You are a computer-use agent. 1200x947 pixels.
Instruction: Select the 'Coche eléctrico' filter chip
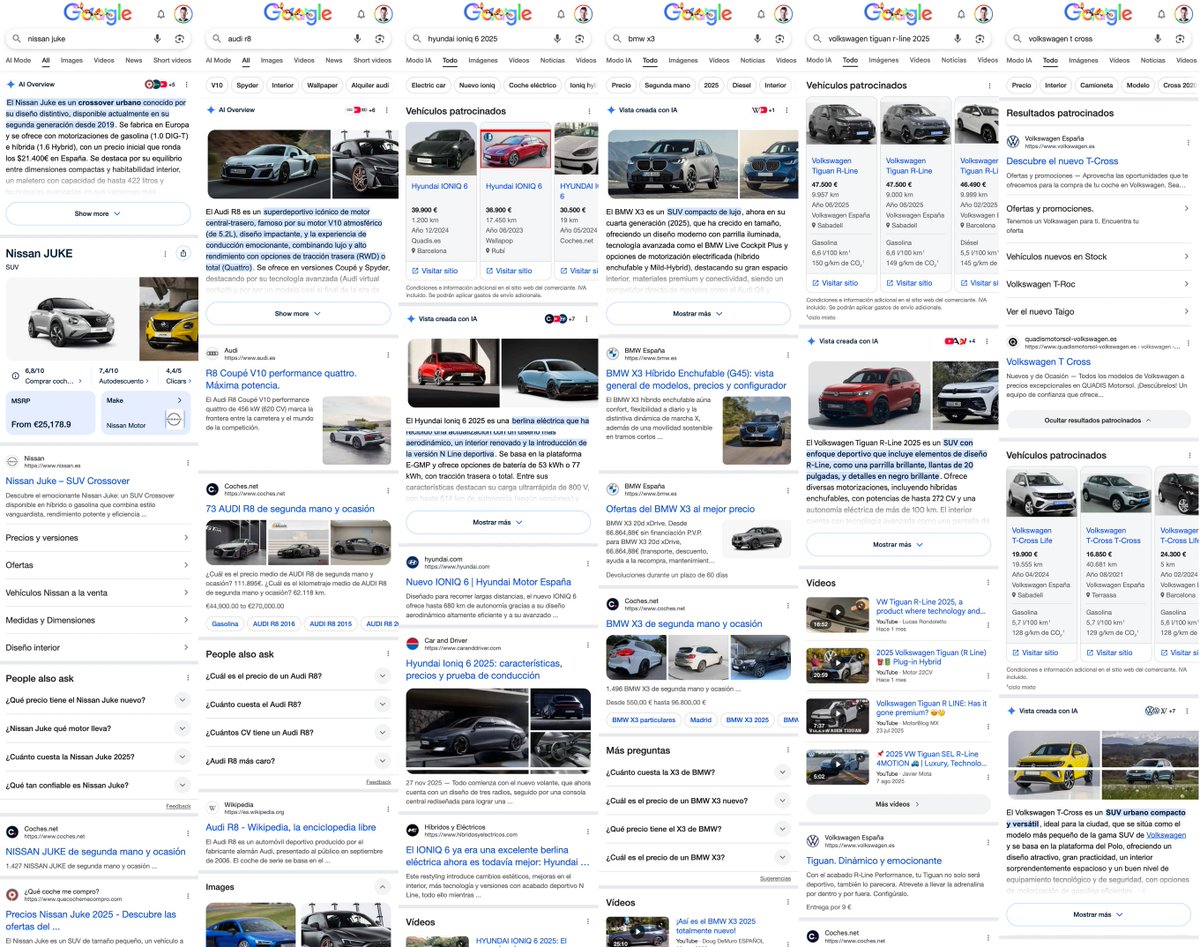pos(532,85)
